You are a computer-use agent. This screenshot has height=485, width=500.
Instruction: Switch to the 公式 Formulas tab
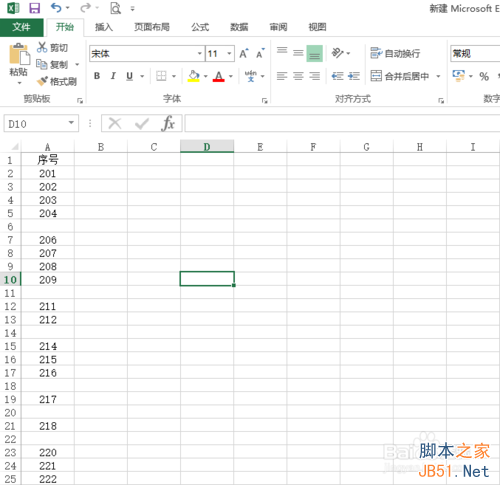click(x=200, y=27)
